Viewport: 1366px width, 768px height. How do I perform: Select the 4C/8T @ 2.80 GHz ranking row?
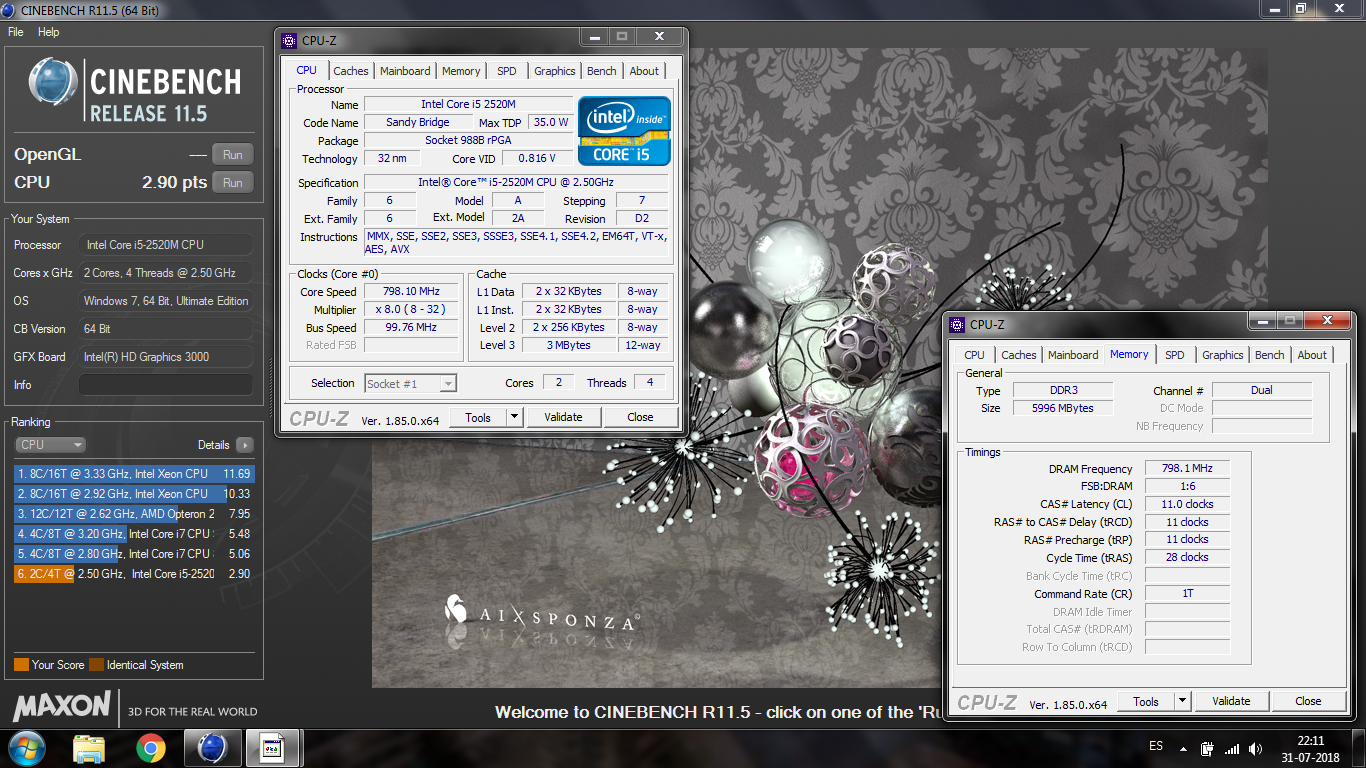[134, 554]
